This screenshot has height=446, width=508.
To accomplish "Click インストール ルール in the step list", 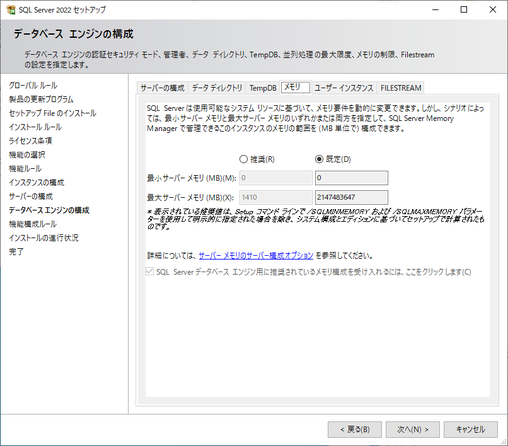I will [35, 127].
